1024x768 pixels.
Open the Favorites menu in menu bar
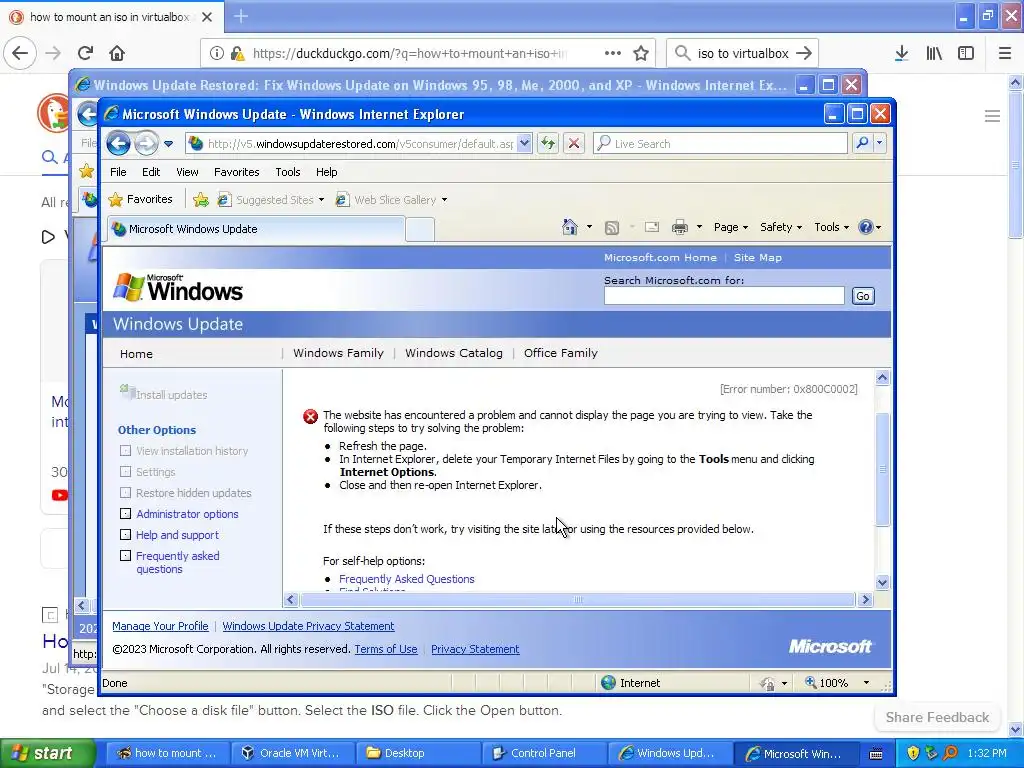click(x=236, y=172)
